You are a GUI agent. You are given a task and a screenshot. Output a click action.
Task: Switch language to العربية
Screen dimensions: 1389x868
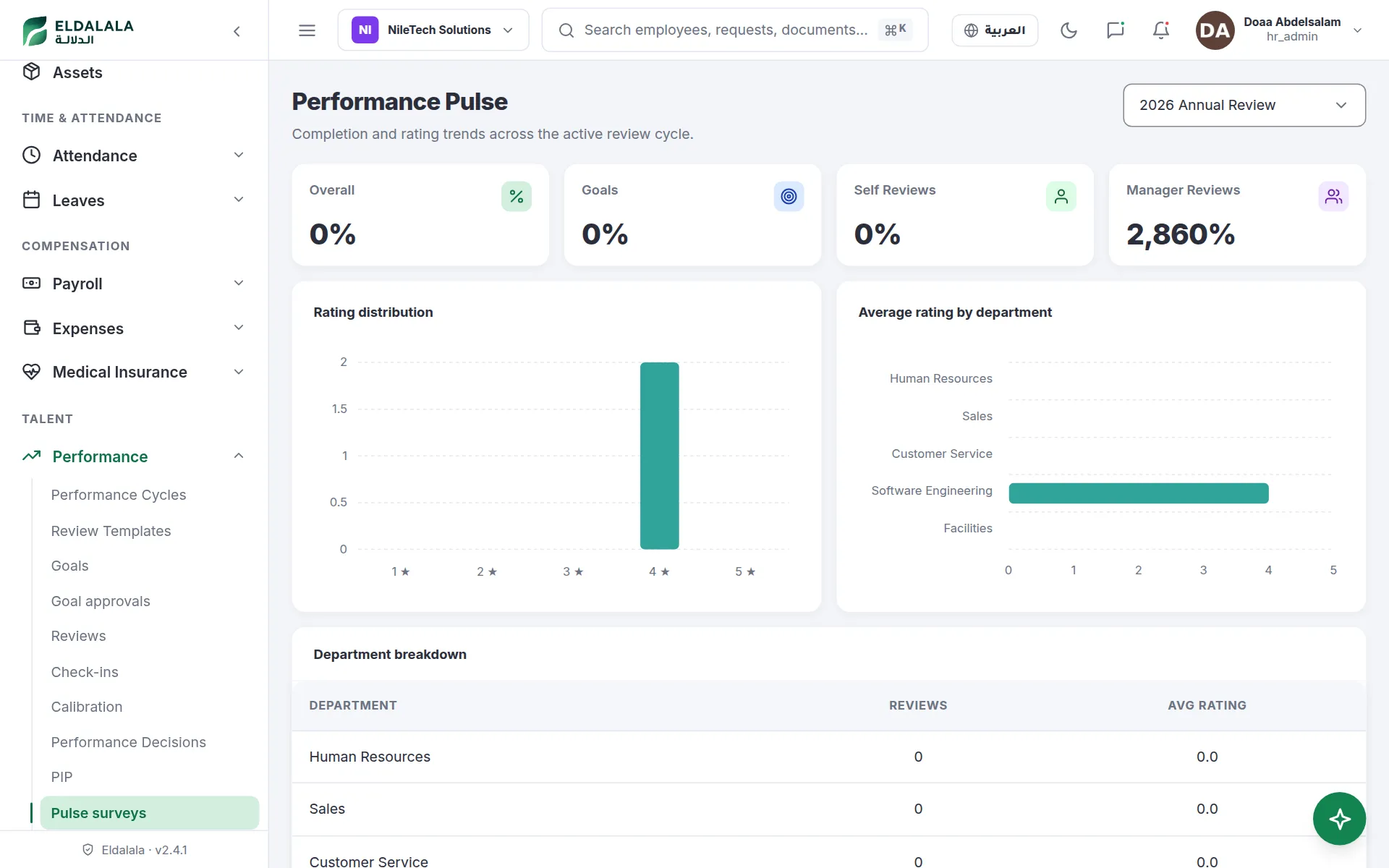(995, 30)
